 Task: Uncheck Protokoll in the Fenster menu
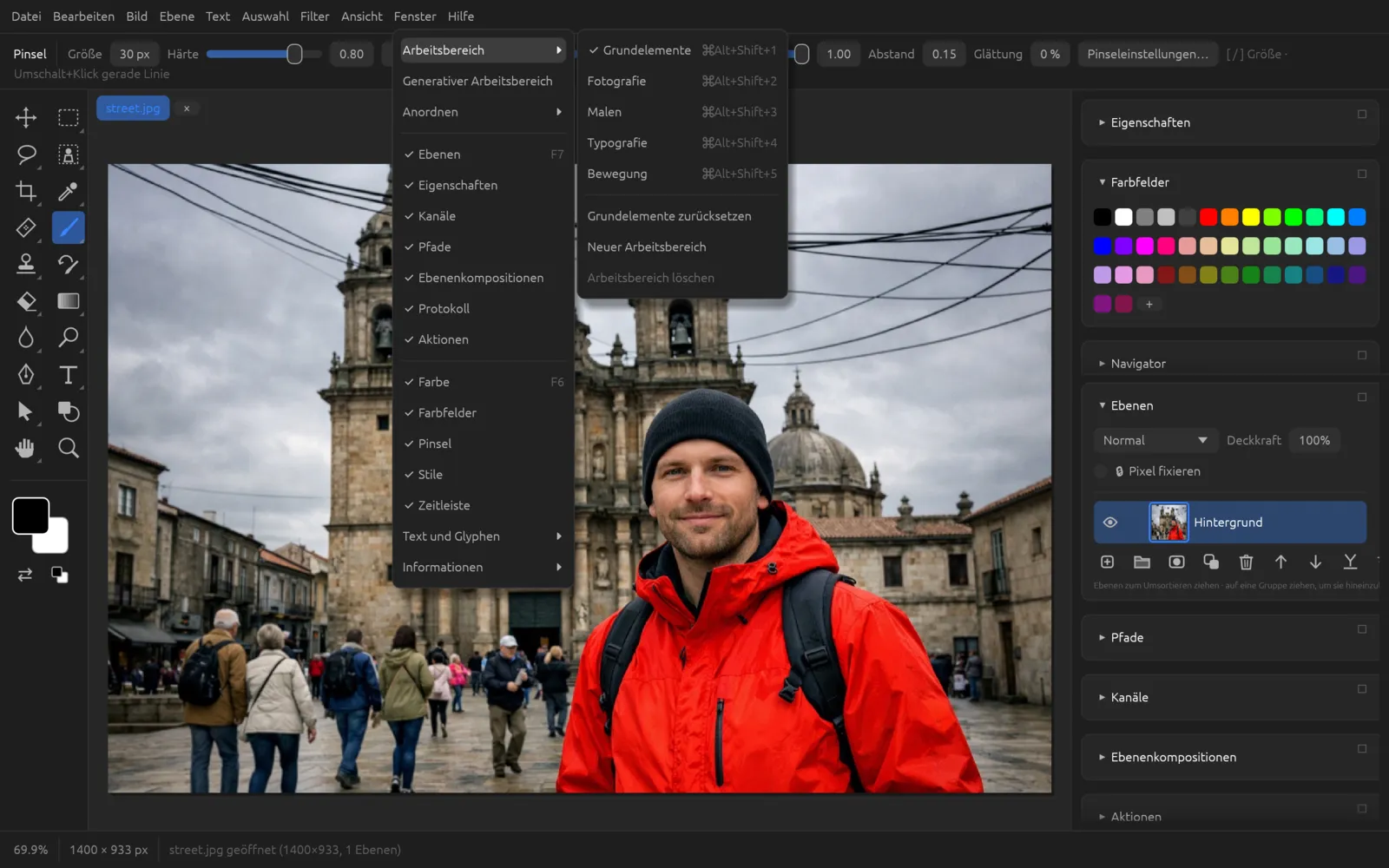pos(483,308)
